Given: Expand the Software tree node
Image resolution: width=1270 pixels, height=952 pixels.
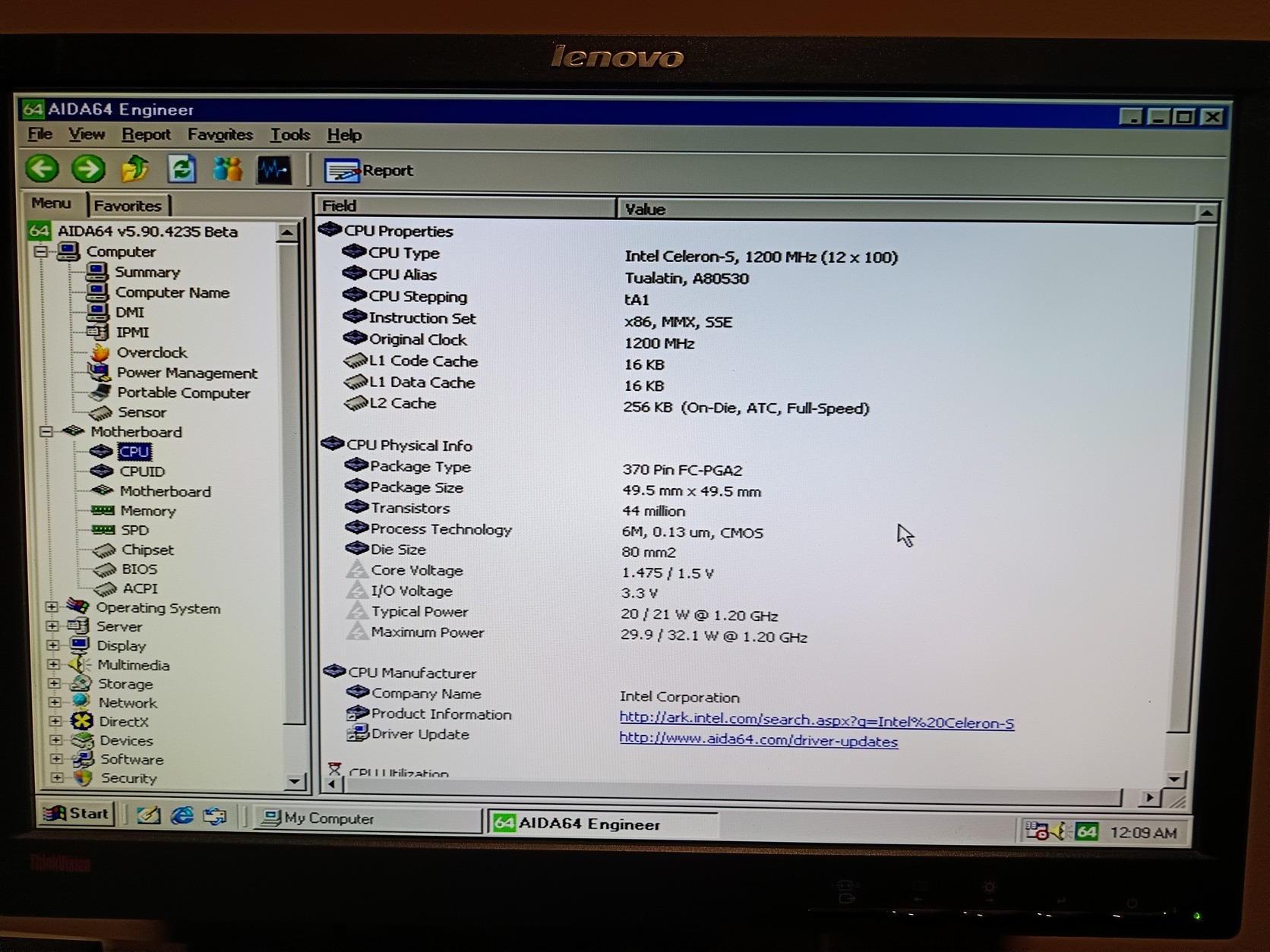Looking at the screenshot, I should point(57,758).
